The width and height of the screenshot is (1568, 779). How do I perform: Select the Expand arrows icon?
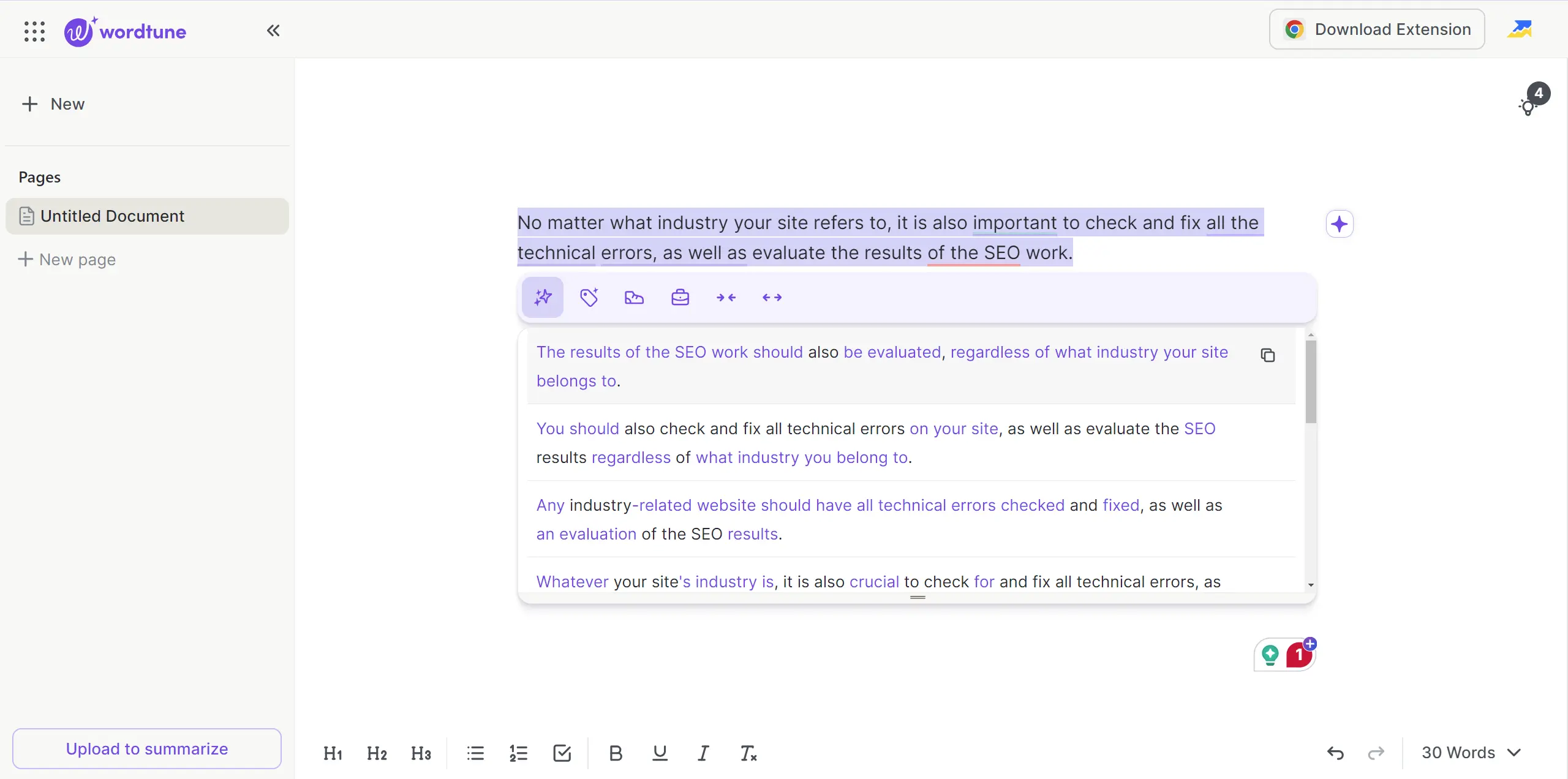(772, 298)
